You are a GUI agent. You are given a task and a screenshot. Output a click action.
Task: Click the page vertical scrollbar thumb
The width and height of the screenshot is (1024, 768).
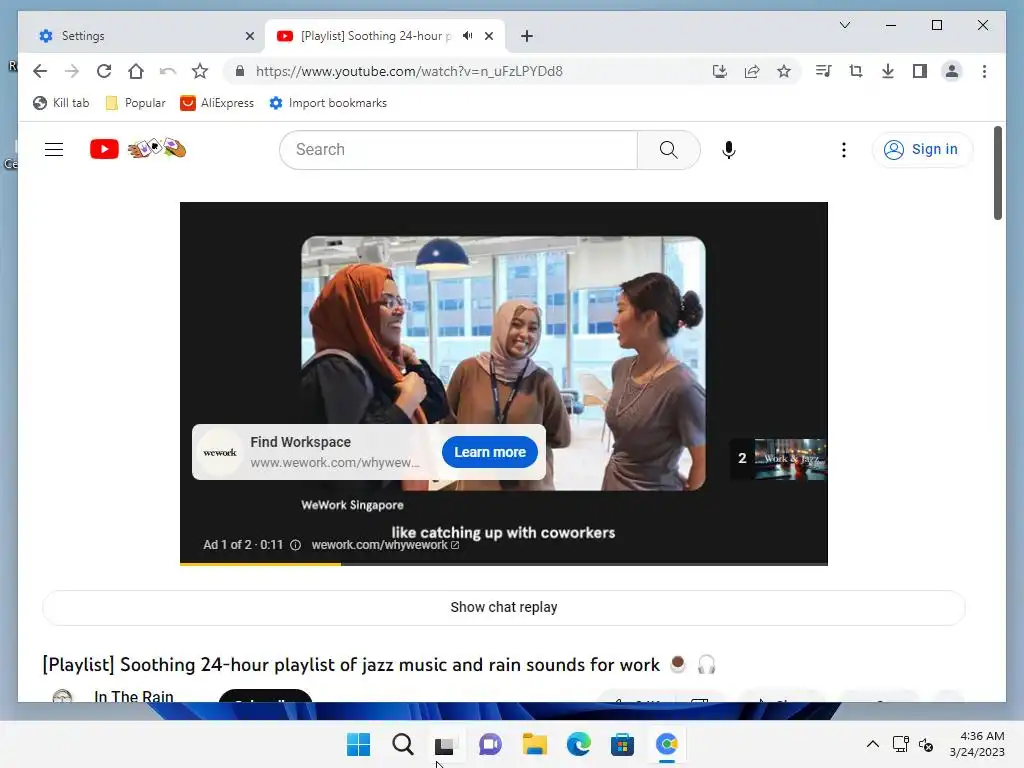pos(997,173)
